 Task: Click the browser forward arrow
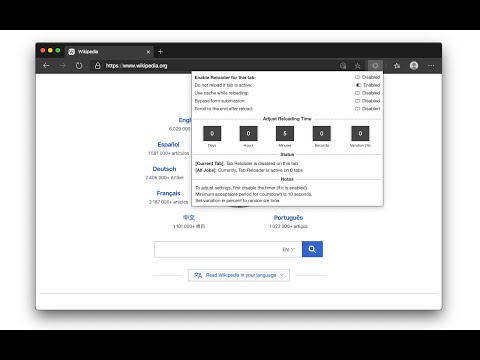(x=62, y=66)
